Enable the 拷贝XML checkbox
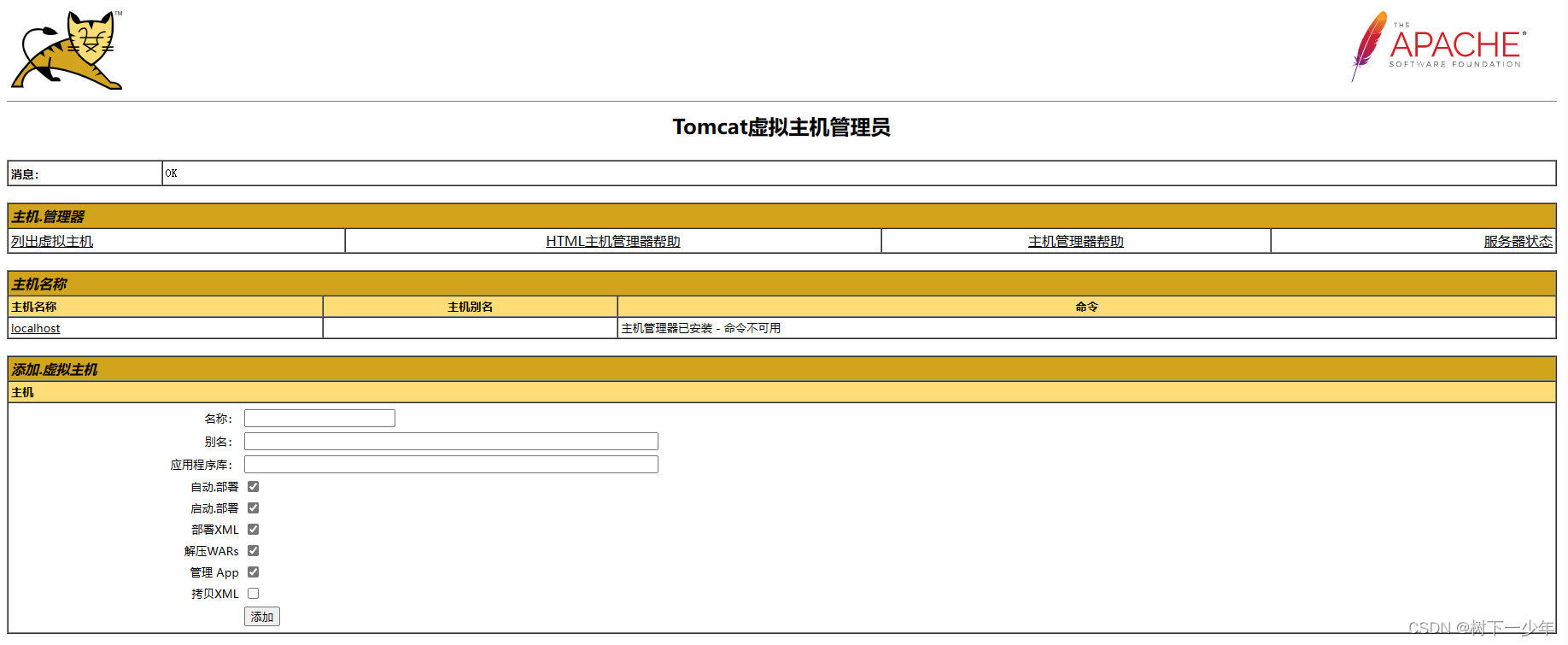Image resolution: width=1568 pixels, height=645 pixels. 254,594
